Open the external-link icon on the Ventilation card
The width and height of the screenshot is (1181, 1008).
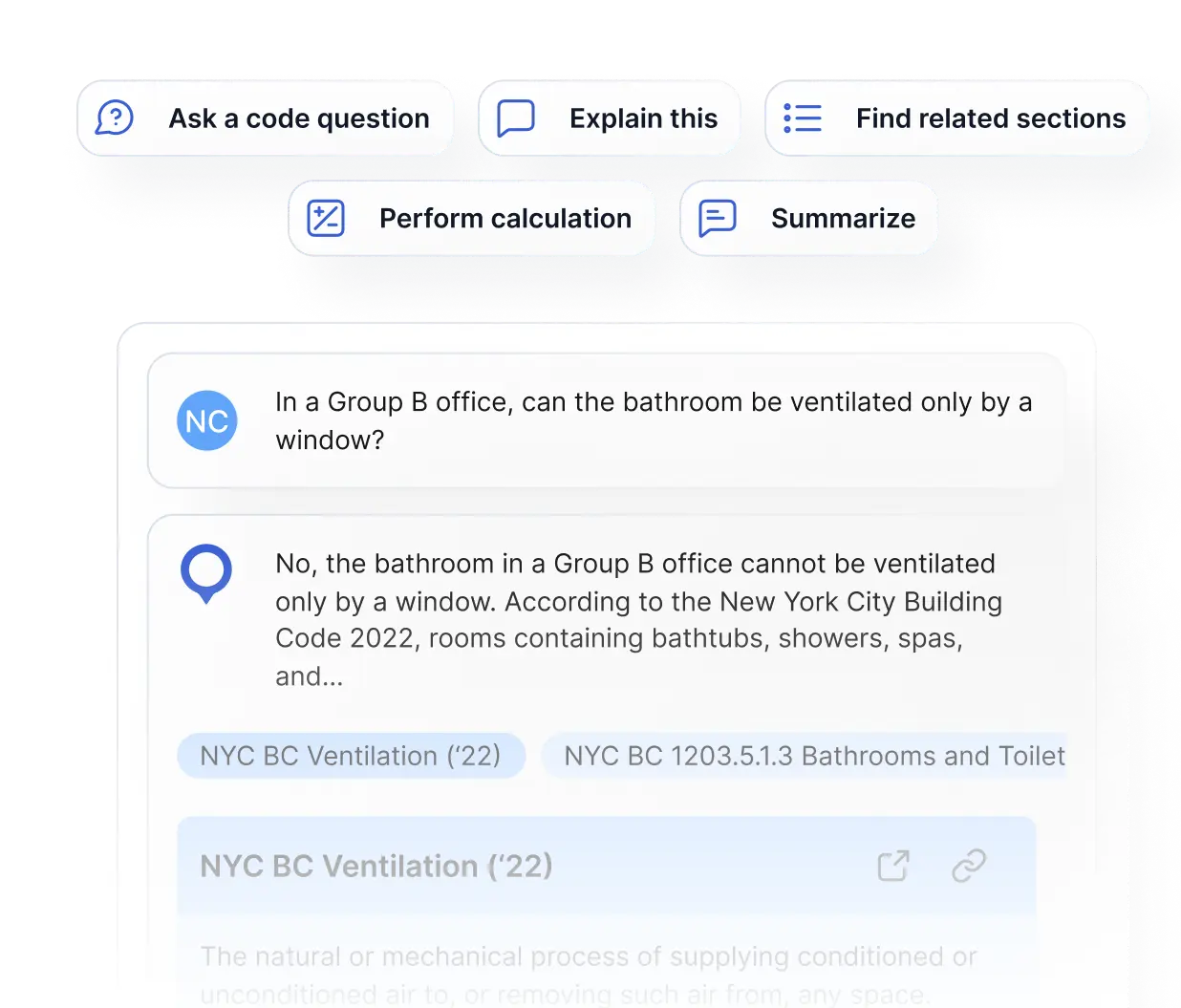(x=892, y=865)
